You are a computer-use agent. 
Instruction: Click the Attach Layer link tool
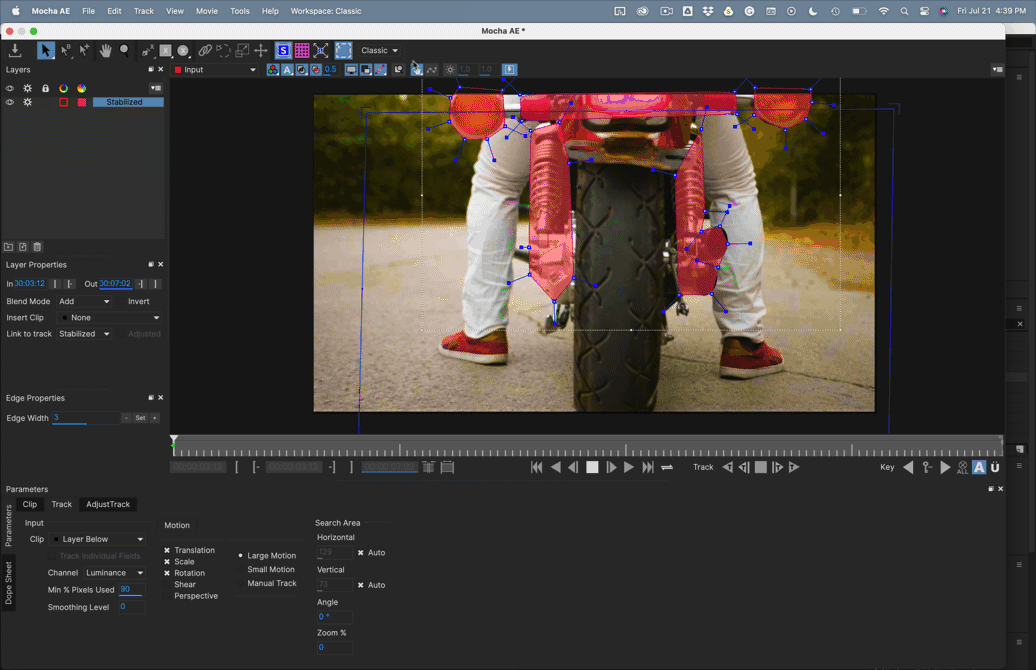pyautogui.click(x=205, y=50)
